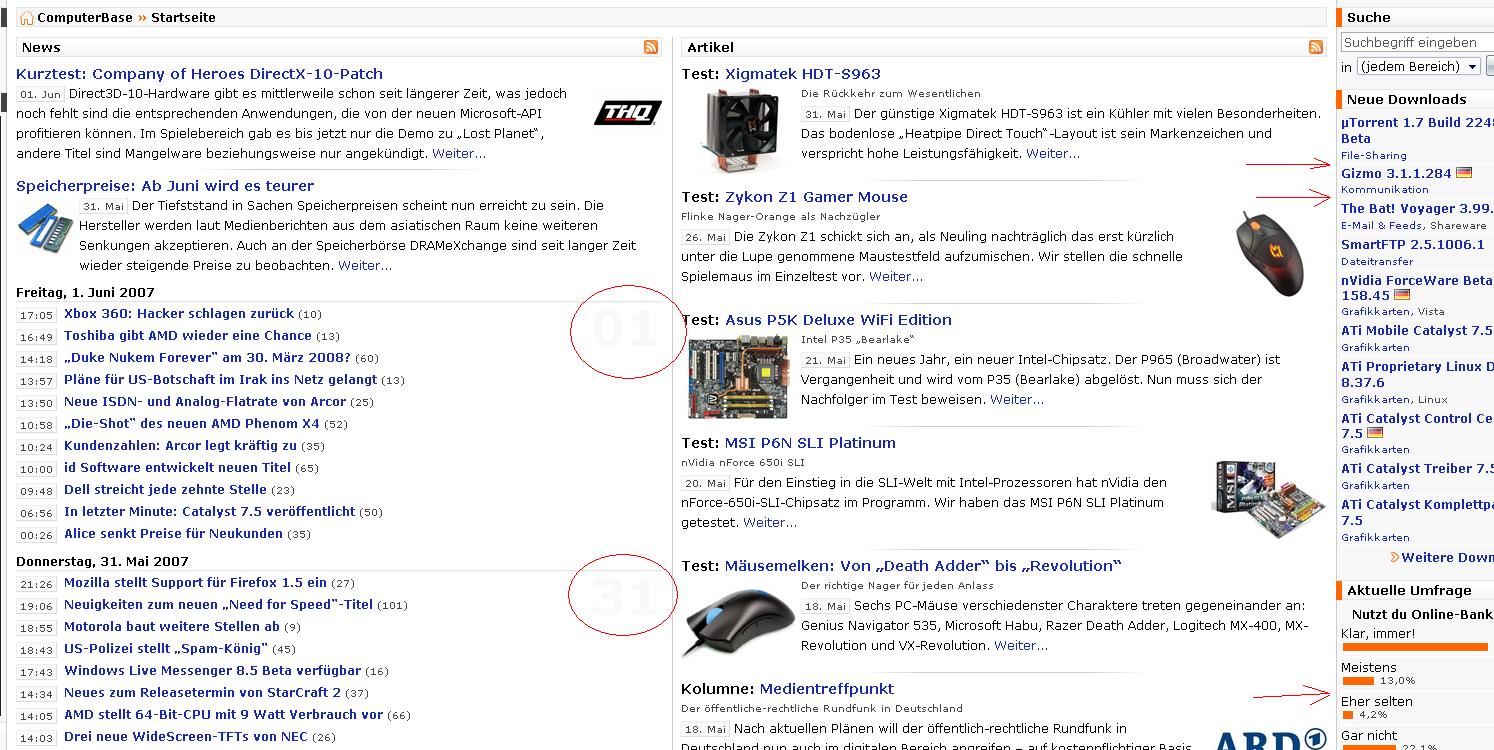Open the Startseite breadcrumb link

tap(183, 18)
